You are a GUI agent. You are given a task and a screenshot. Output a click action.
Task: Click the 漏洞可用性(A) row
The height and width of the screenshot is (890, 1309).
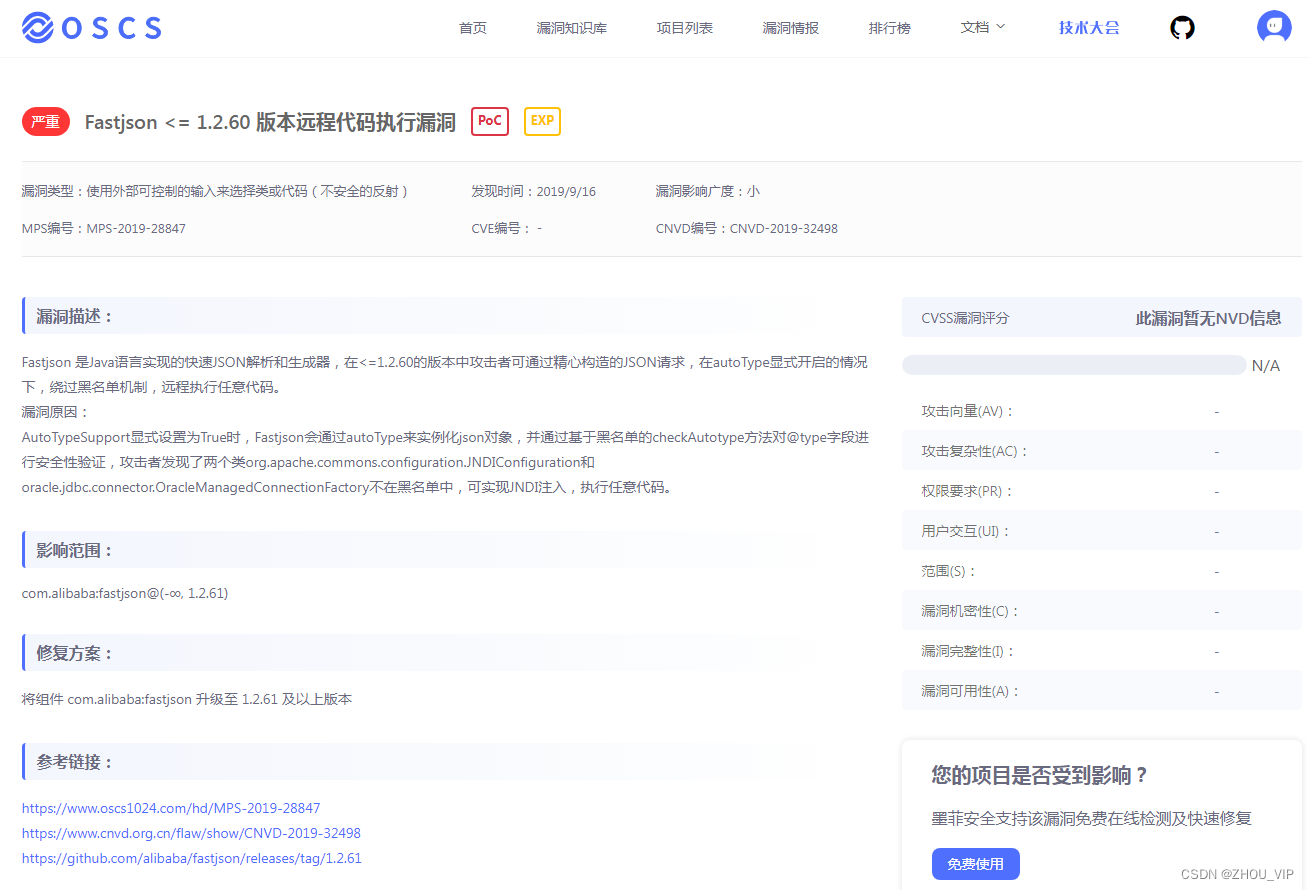pos(1102,691)
